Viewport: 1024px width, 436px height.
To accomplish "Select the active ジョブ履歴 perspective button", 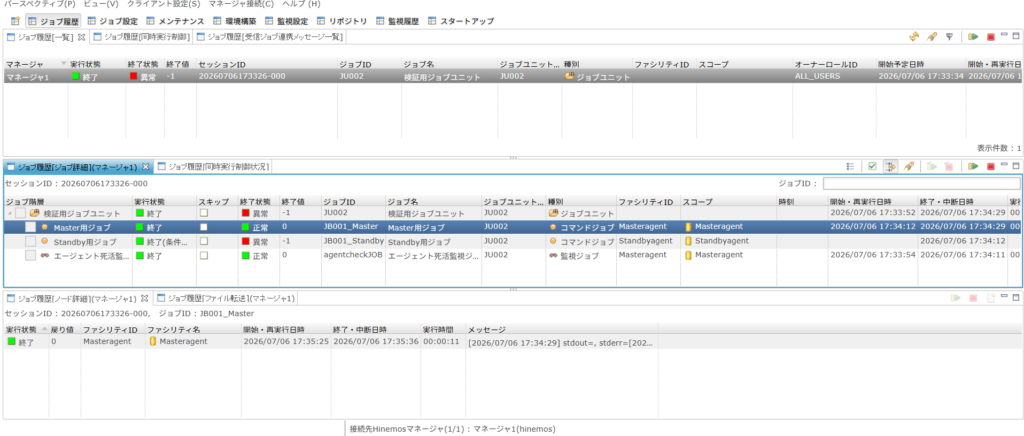I will [x=53, y=21].
